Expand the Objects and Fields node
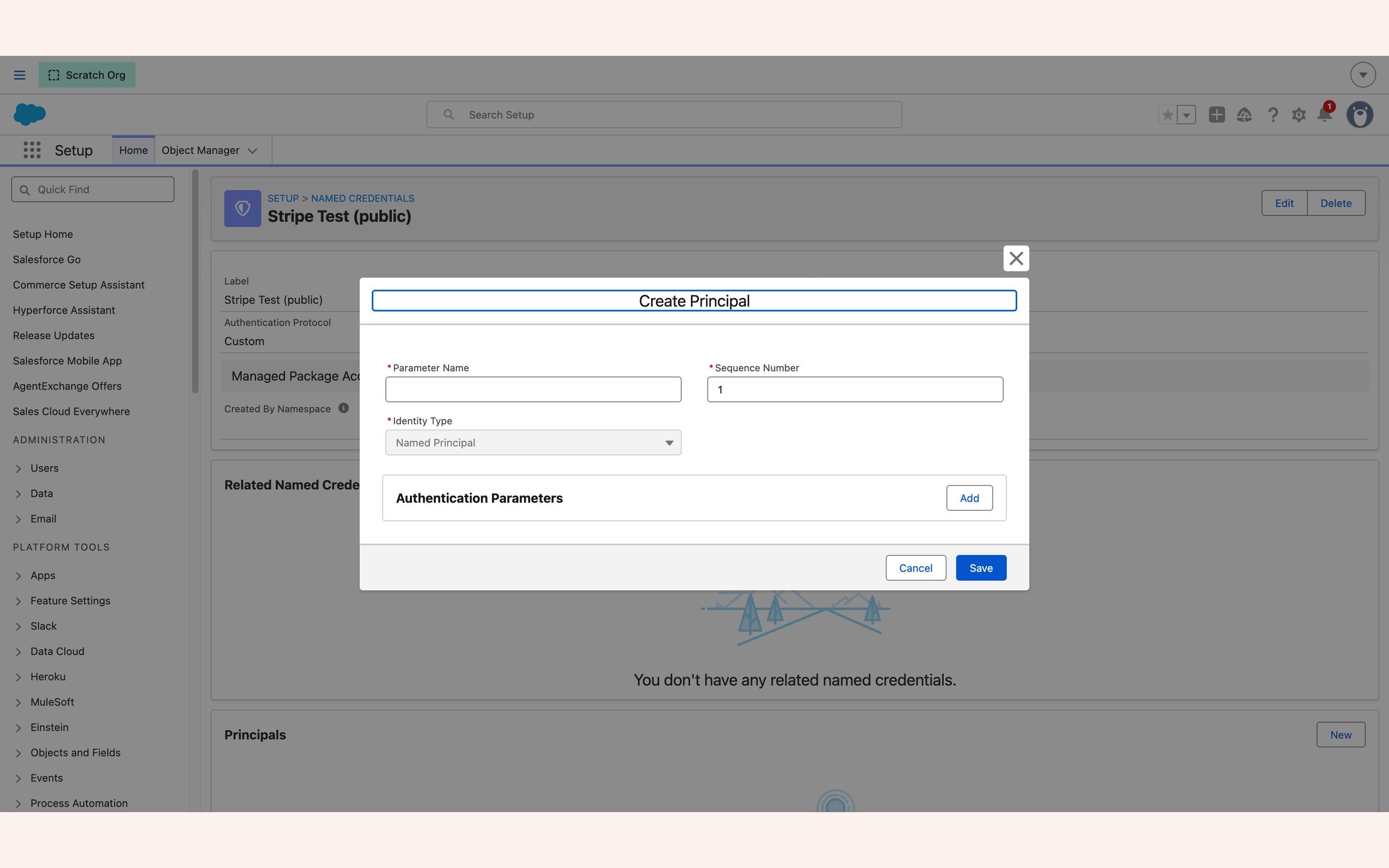The height and width of the screenshot is (868, 1389). 18,753
